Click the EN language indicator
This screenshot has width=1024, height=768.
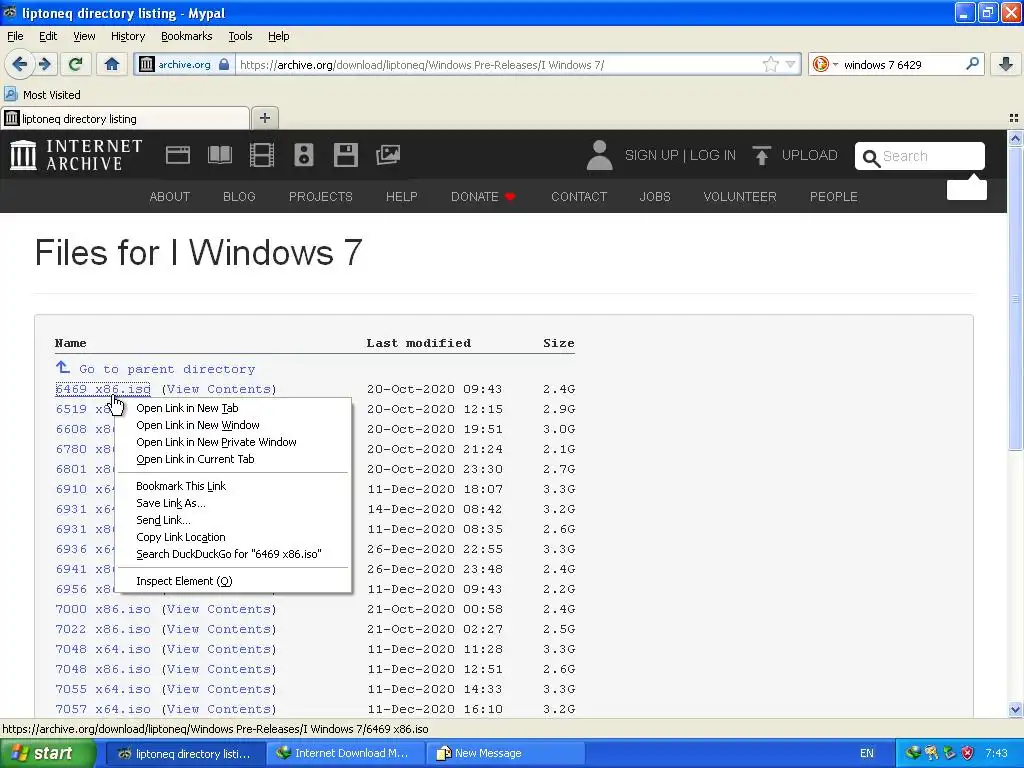point(867,753)
